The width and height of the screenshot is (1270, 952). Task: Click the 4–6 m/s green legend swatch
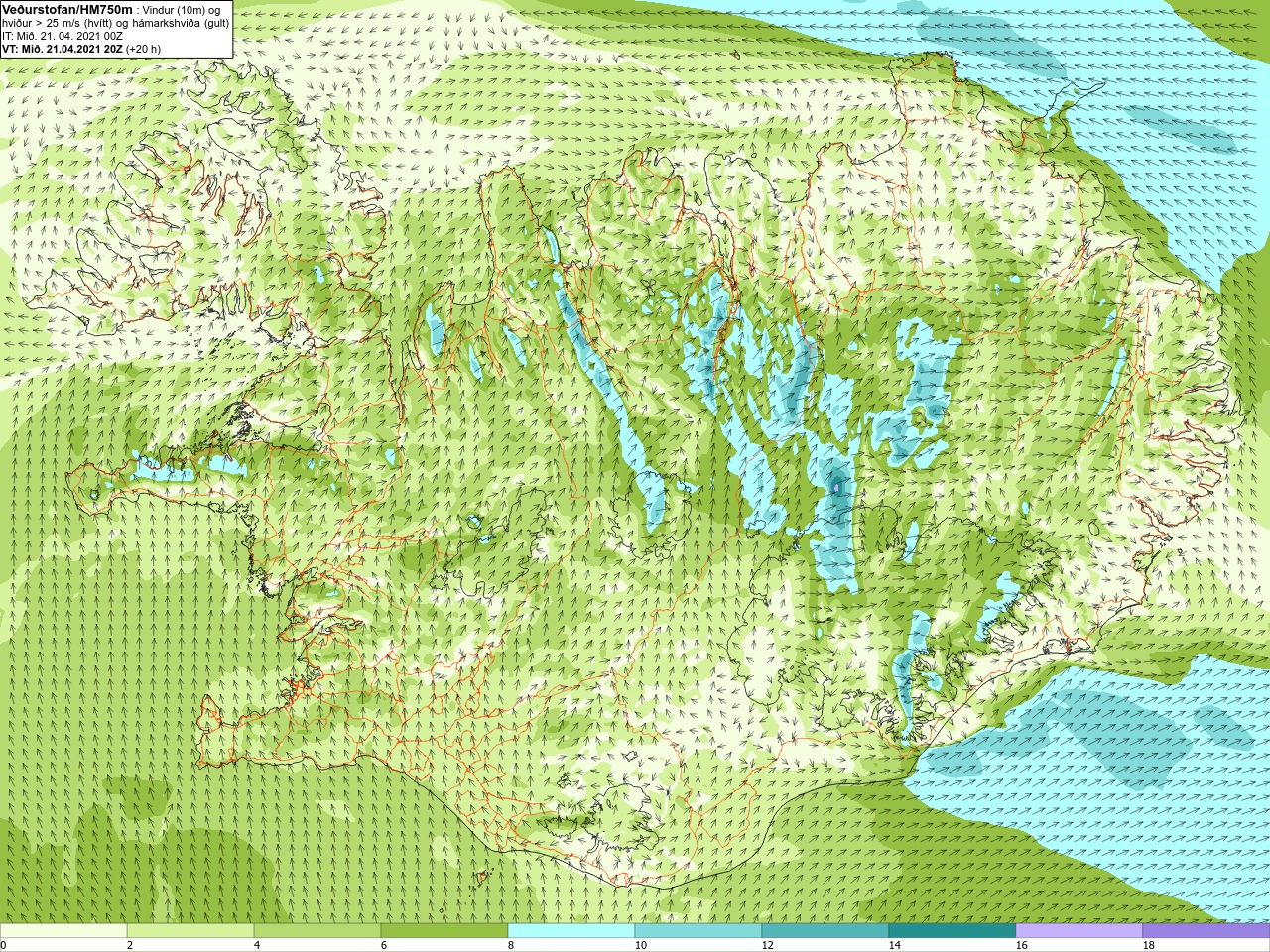(317, 931)
